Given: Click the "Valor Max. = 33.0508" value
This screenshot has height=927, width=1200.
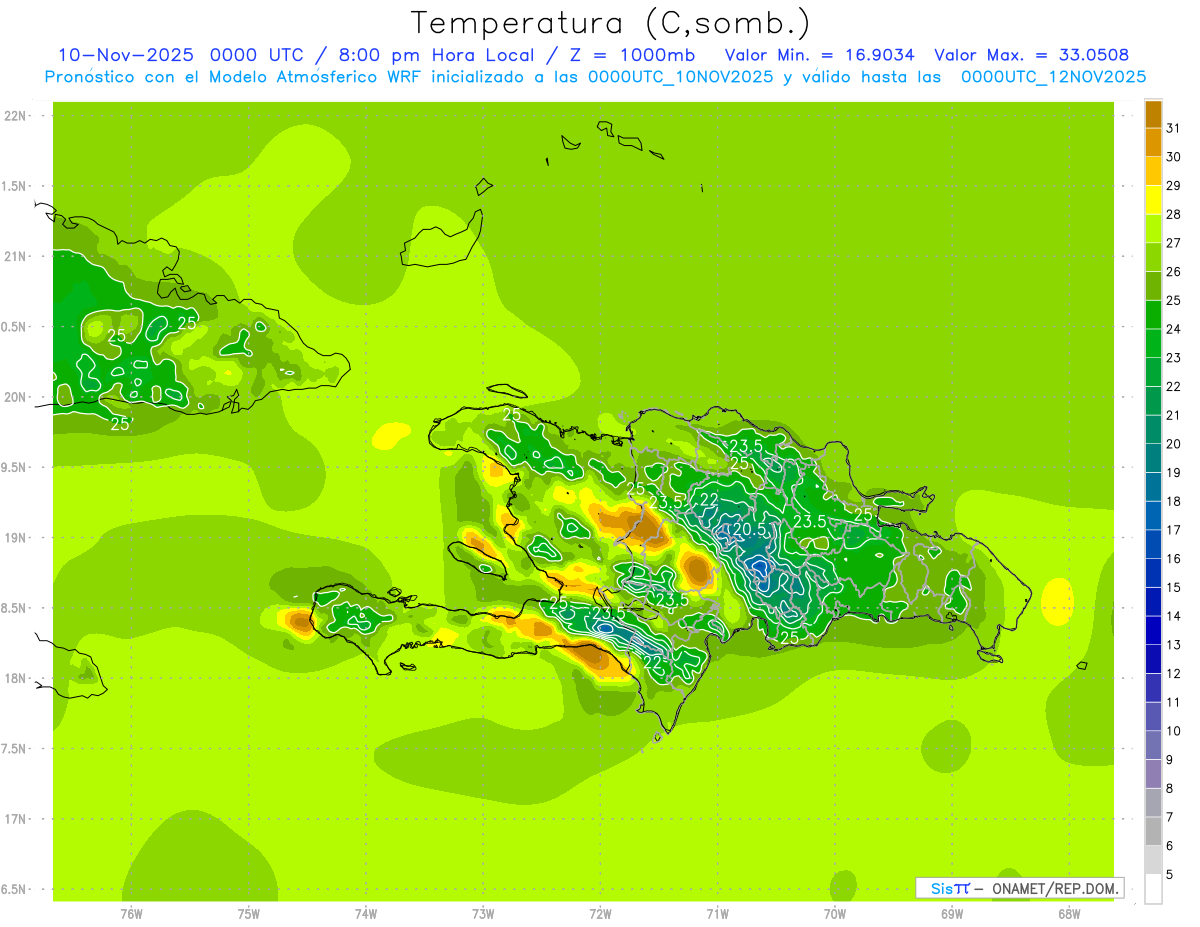Looking at the screenshot, I should 1031,55.
